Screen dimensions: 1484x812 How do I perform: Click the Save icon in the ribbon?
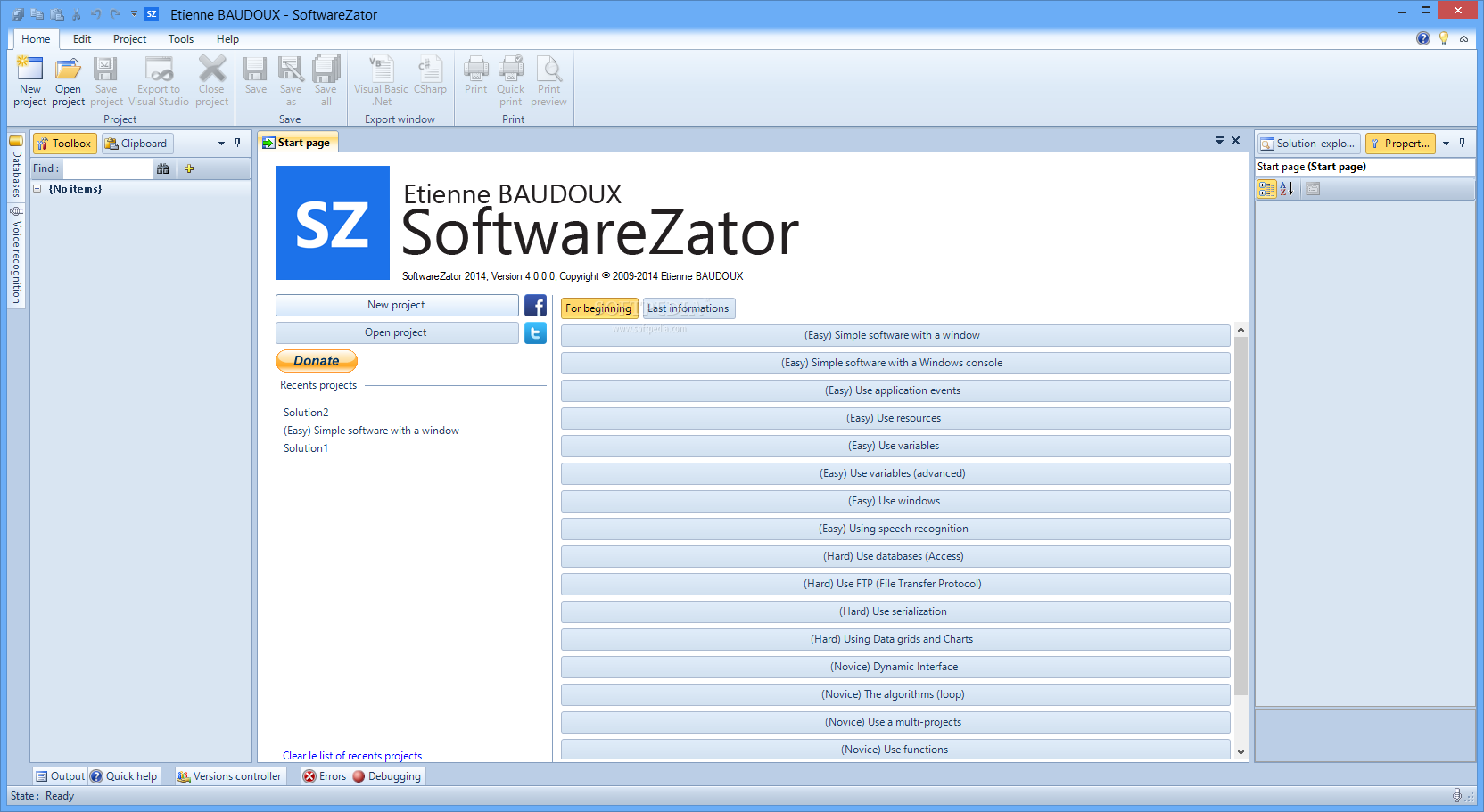pos(256,75)
